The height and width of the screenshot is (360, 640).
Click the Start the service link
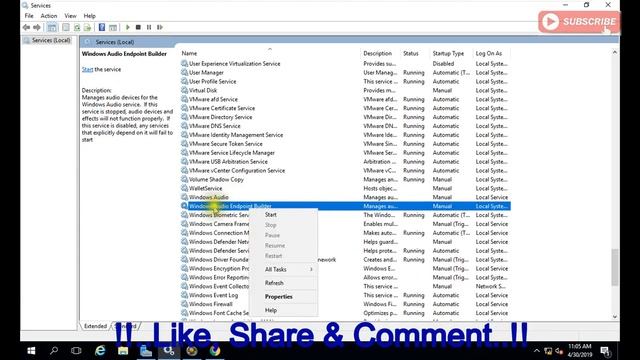(87, 69)
